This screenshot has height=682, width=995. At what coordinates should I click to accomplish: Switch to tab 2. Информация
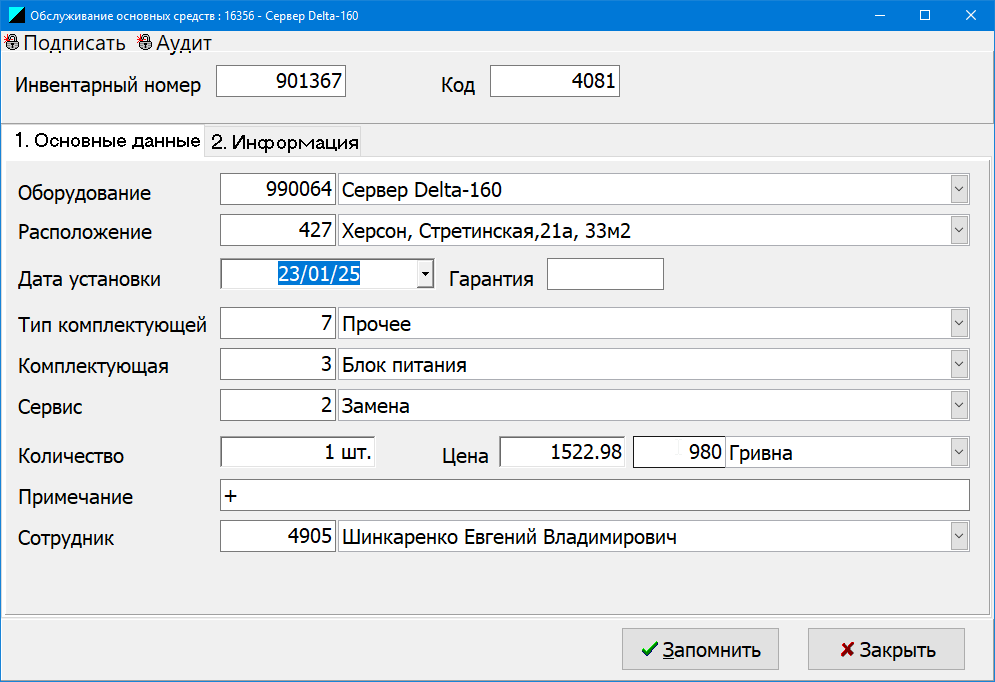point(284,142)
